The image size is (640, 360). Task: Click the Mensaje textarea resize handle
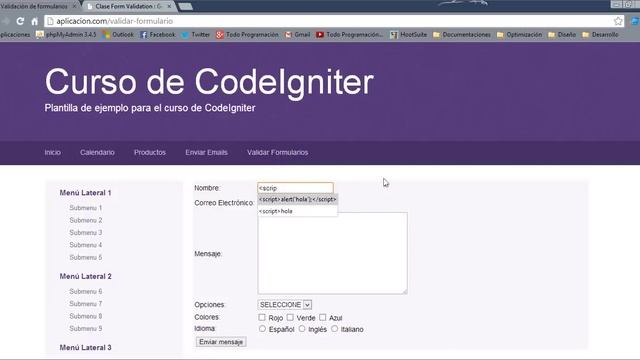(404, 291)
